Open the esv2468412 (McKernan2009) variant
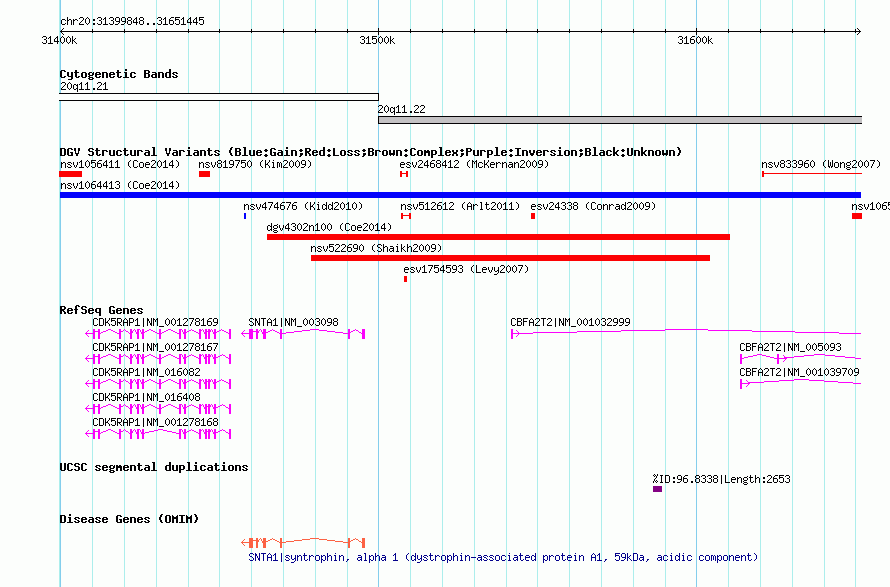 (x=474, y=164)
